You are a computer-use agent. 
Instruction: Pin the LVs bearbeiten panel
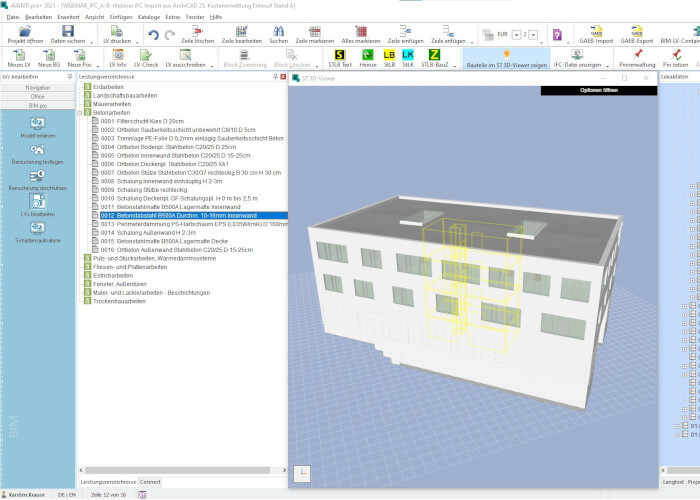coord(70,77)
